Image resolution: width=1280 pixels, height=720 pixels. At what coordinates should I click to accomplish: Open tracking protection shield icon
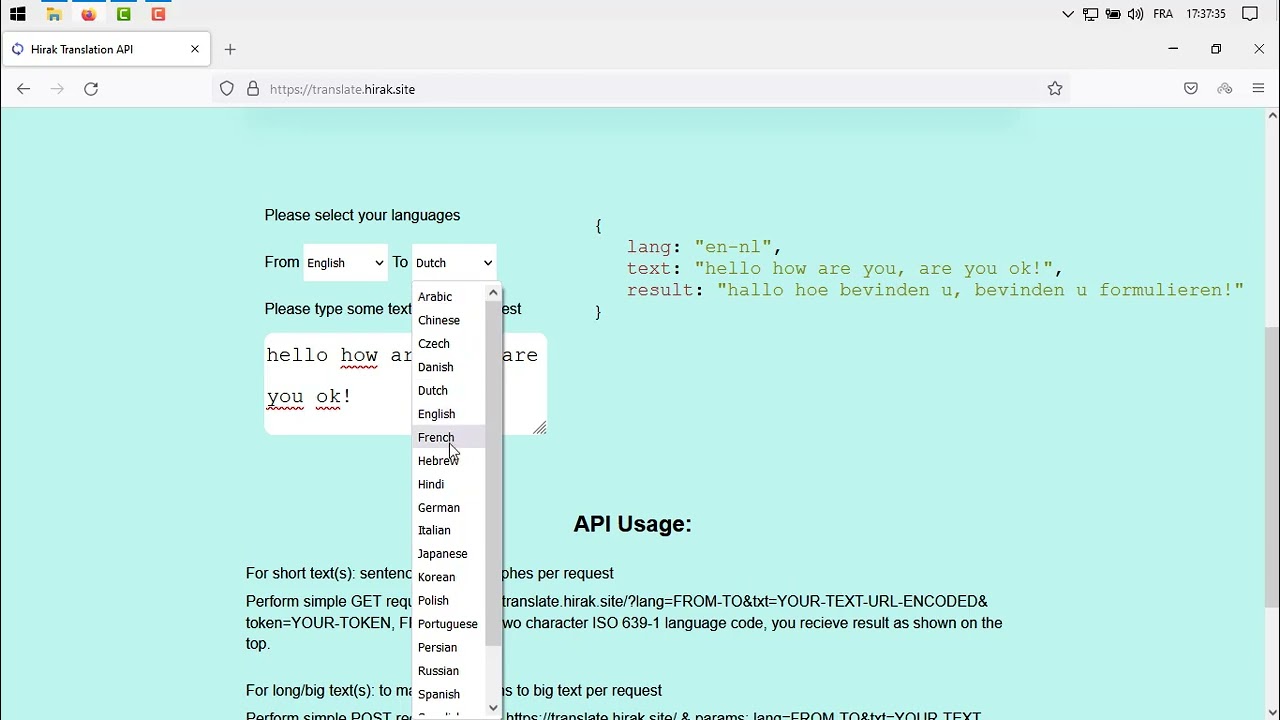tap(227, 89)
